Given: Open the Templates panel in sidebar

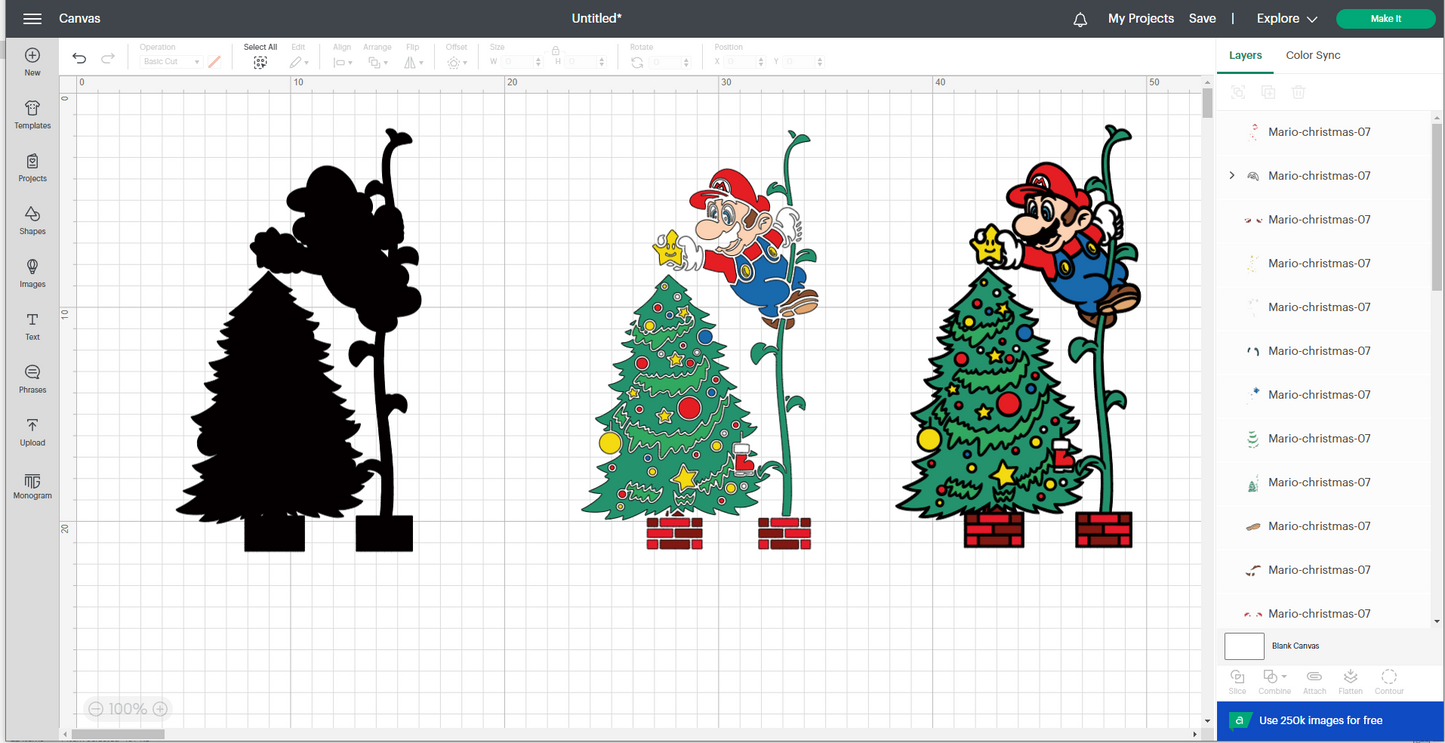Looking at the screenshot, I should [32, 114].
